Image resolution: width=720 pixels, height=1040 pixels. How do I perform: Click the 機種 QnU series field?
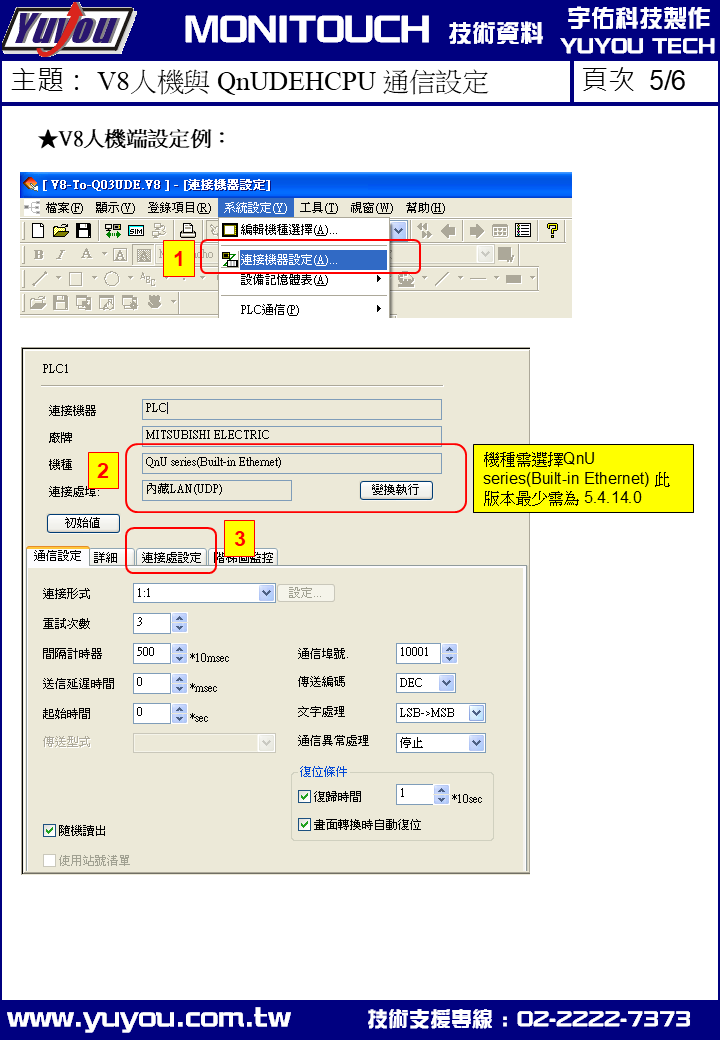[292, 463]
